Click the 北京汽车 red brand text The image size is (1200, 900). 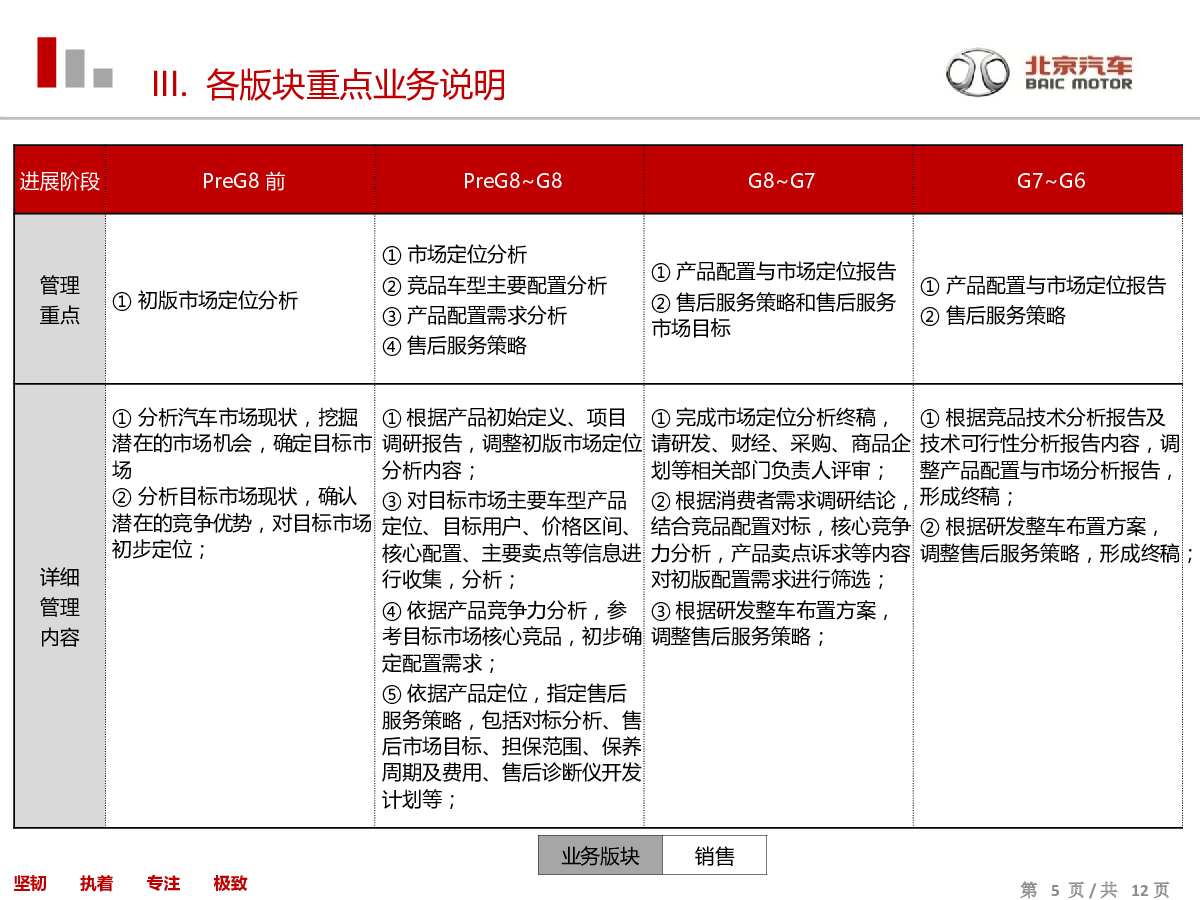click(1079, 66)
